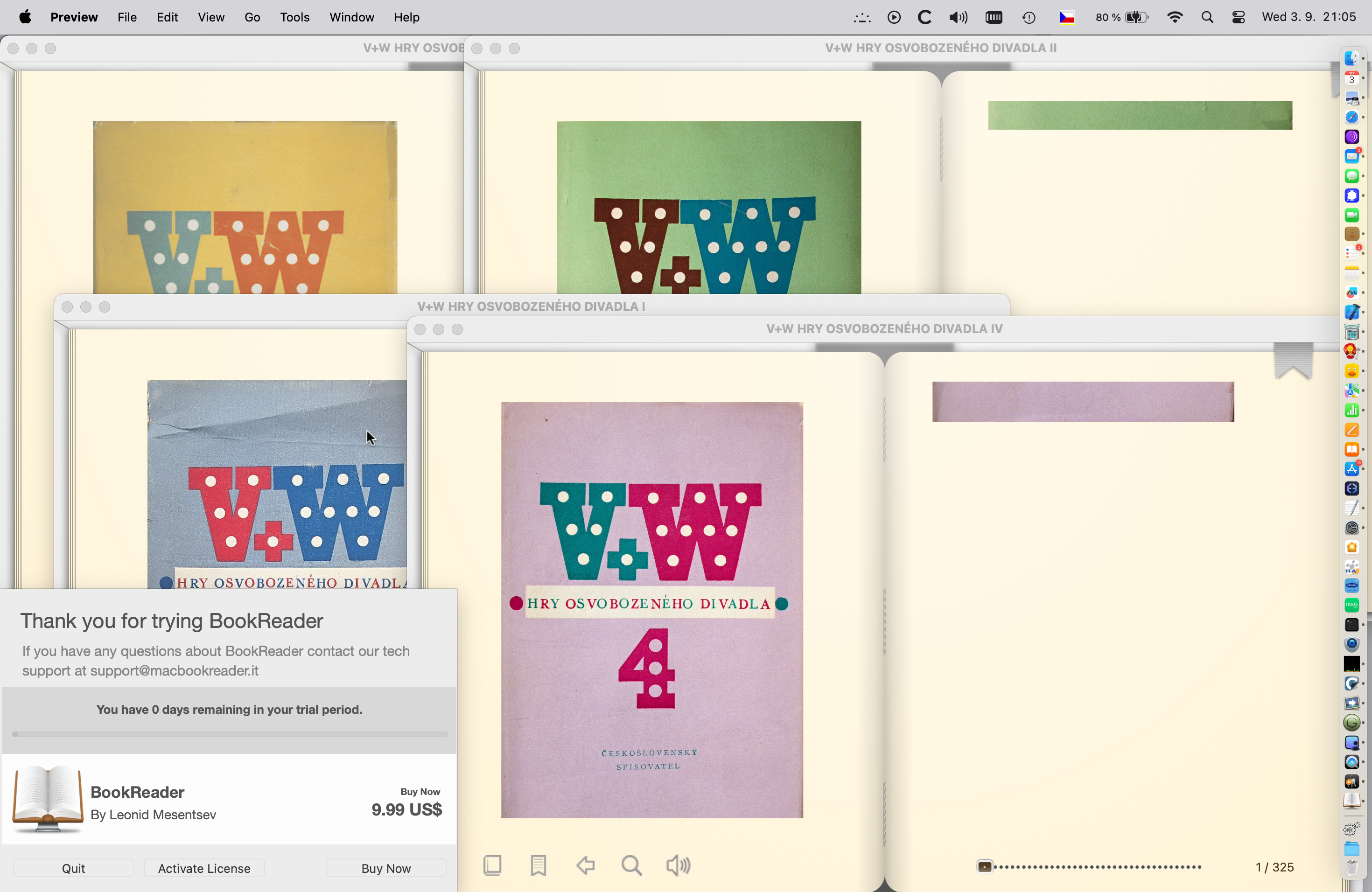Open the library view book icon
The height and width of the screenshot is (892, 1372).
492,865
